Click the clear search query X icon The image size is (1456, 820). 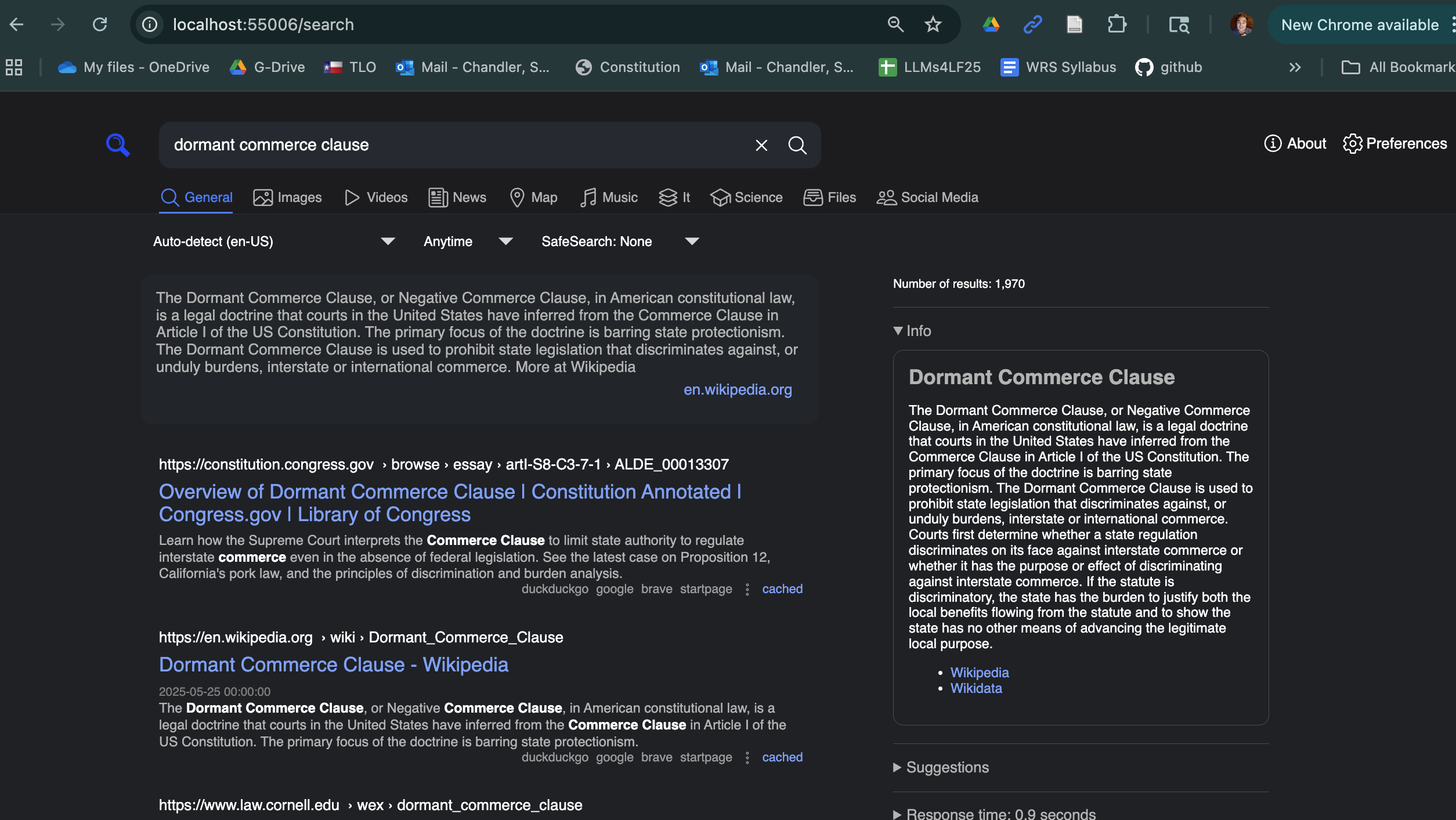point(761,145)
